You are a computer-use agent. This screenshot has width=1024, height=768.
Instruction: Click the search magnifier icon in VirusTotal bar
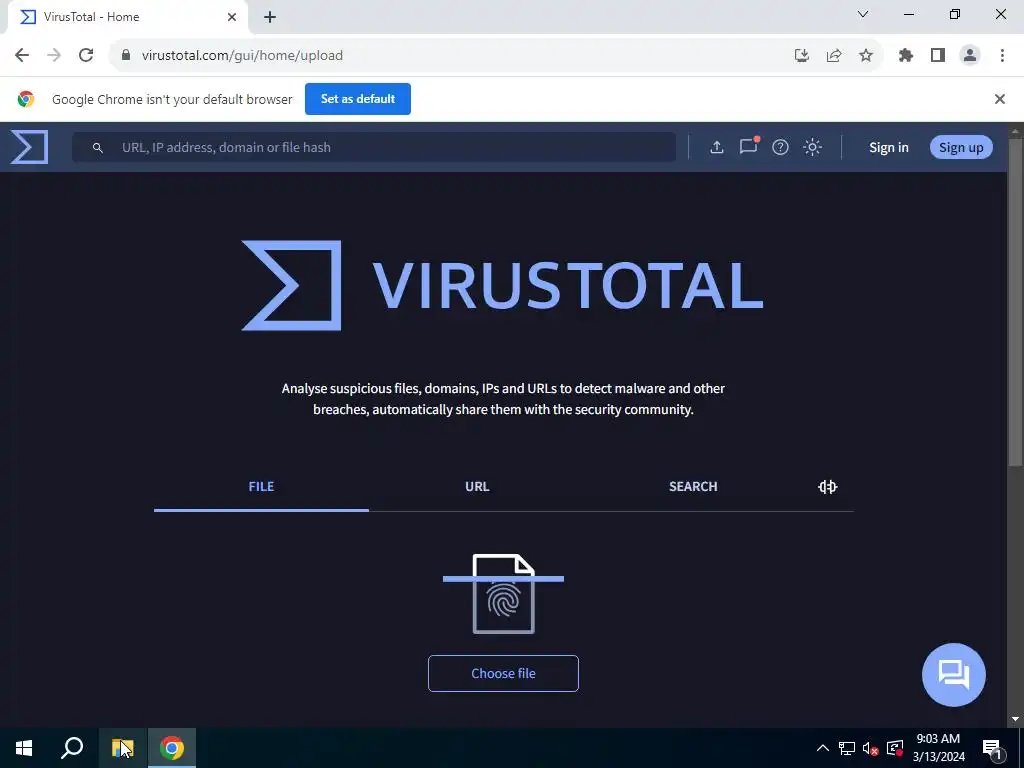97,148
